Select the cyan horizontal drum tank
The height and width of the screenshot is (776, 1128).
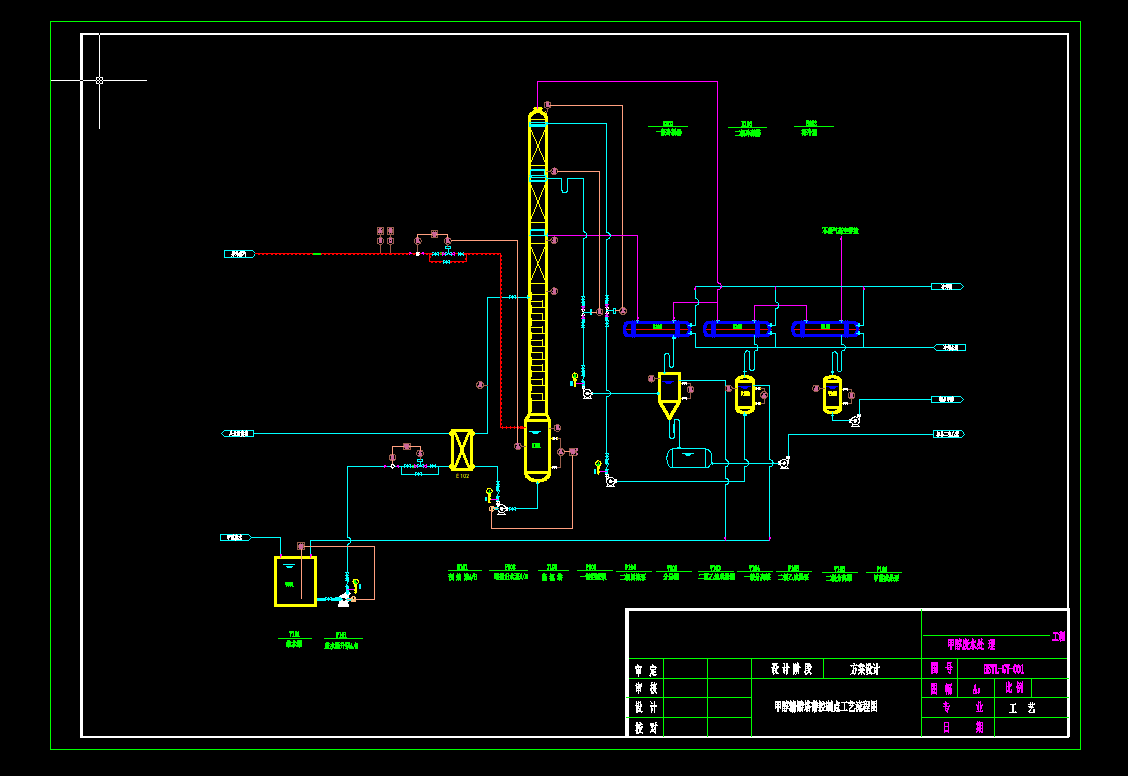pos(689,457)
